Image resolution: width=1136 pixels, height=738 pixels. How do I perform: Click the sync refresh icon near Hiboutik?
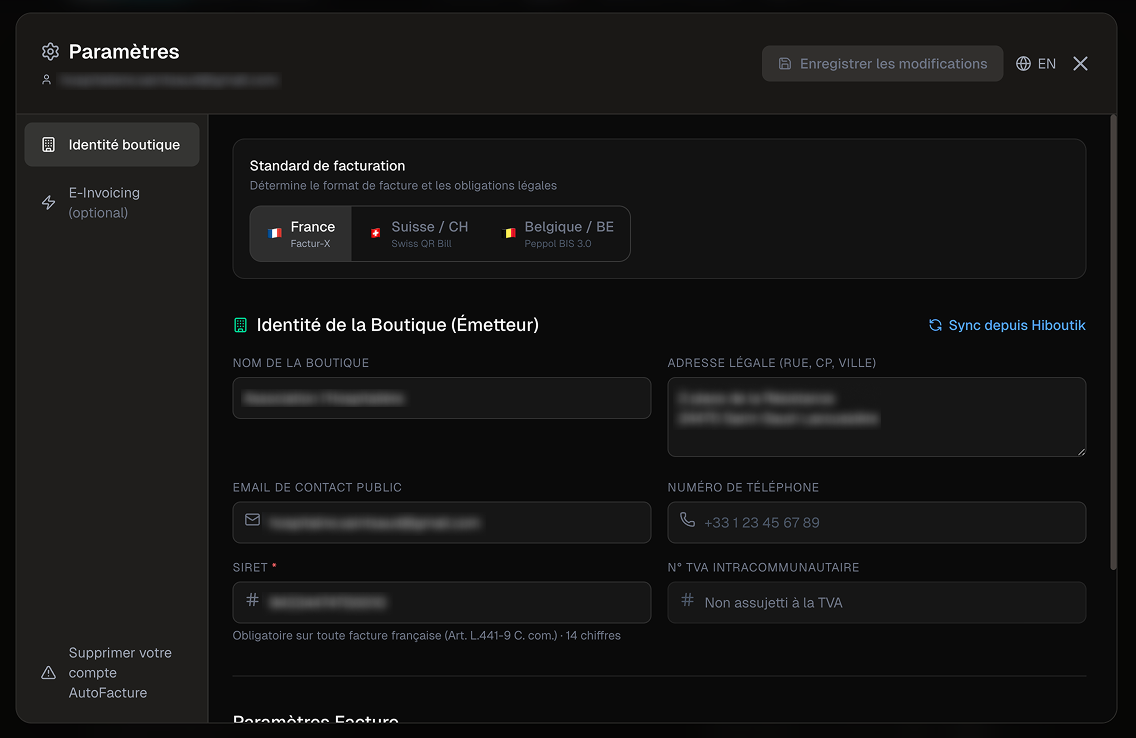click(935, 324)
